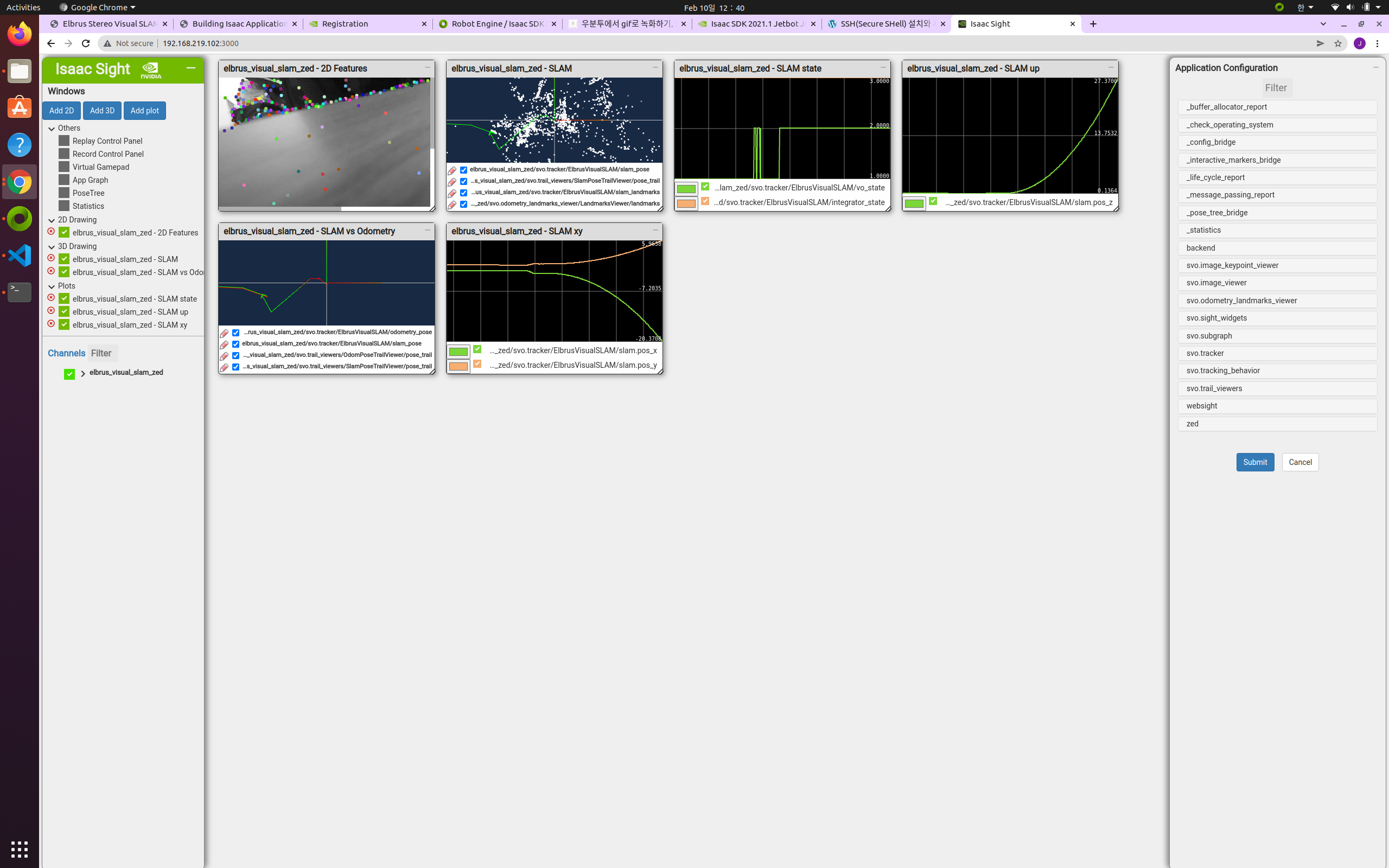The height and width of the screenshot is (868, 1389).
Task: Edit slam_pose channel with pencil icon in SLAM window
Action: (x=453, y=170)
